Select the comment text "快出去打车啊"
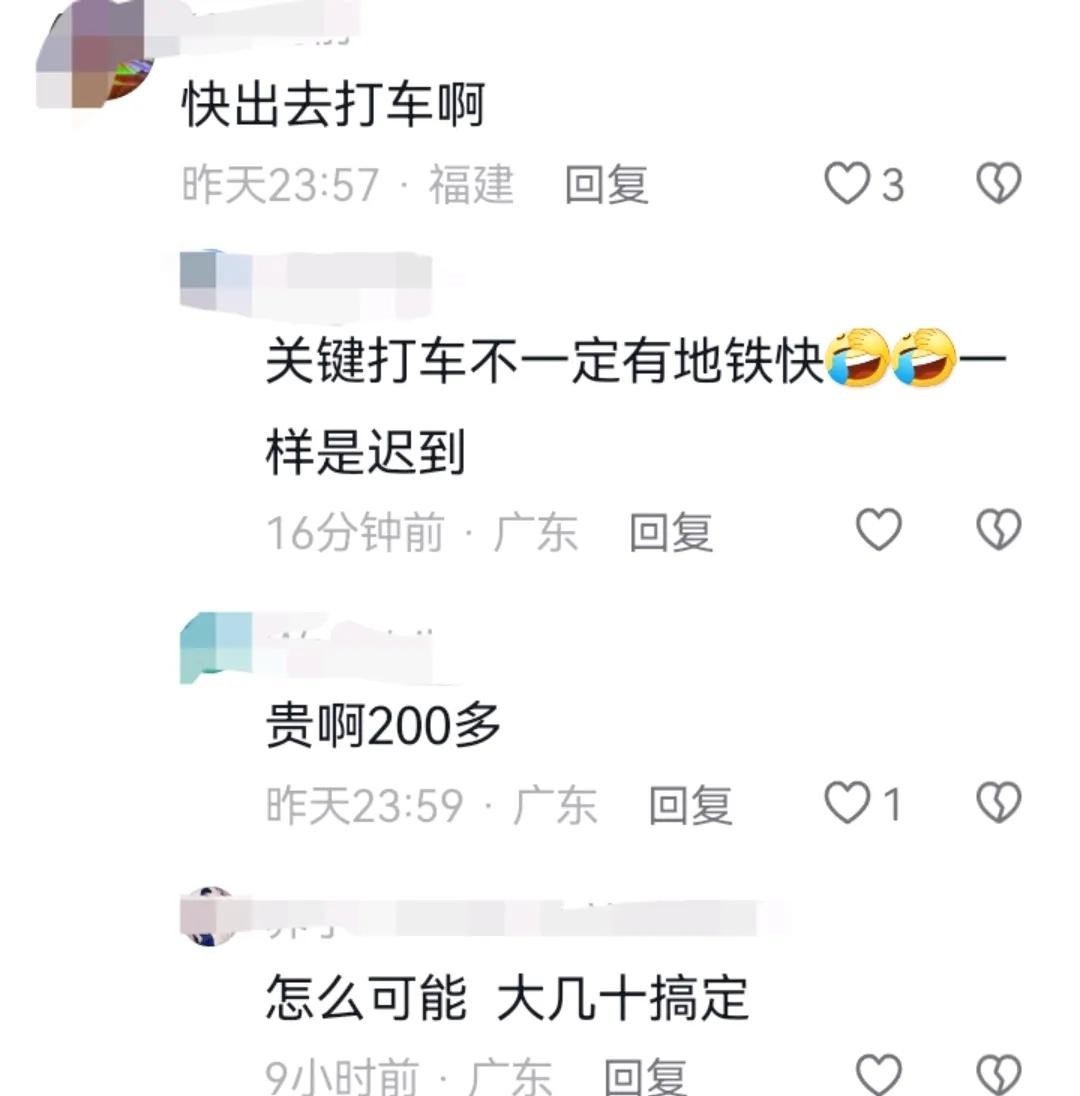Image resolution: width=1080 pixels, height=1096 pixels. click(x=333, y=105)
